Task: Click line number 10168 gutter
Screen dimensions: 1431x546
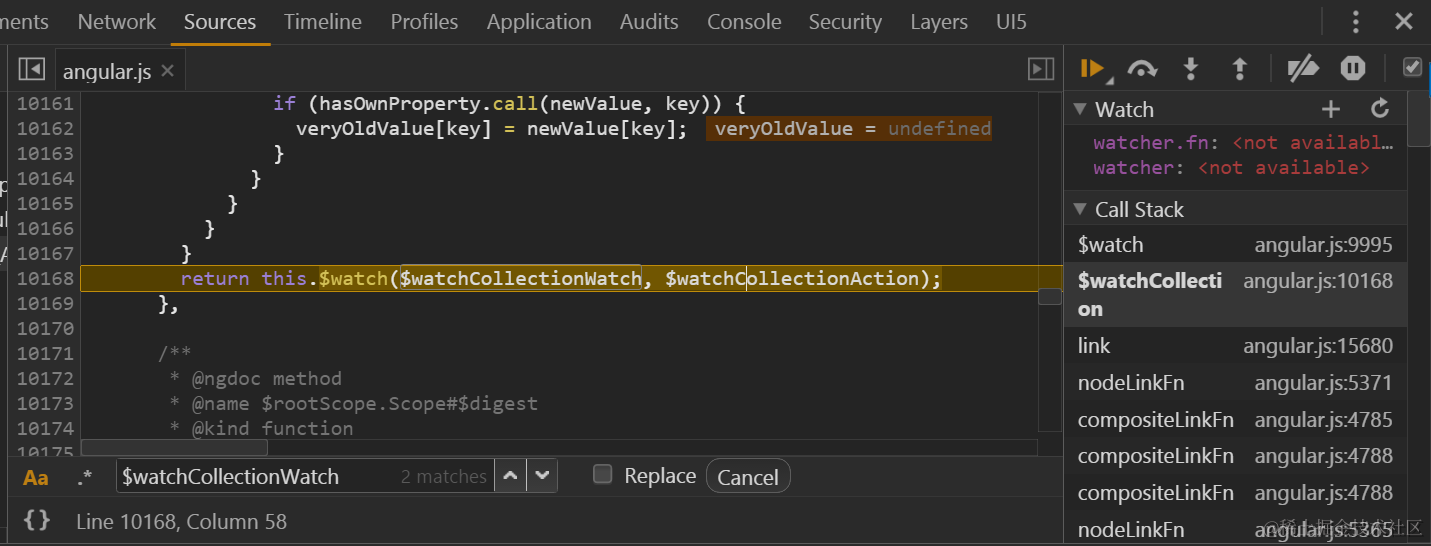Action: coord(45,278)
